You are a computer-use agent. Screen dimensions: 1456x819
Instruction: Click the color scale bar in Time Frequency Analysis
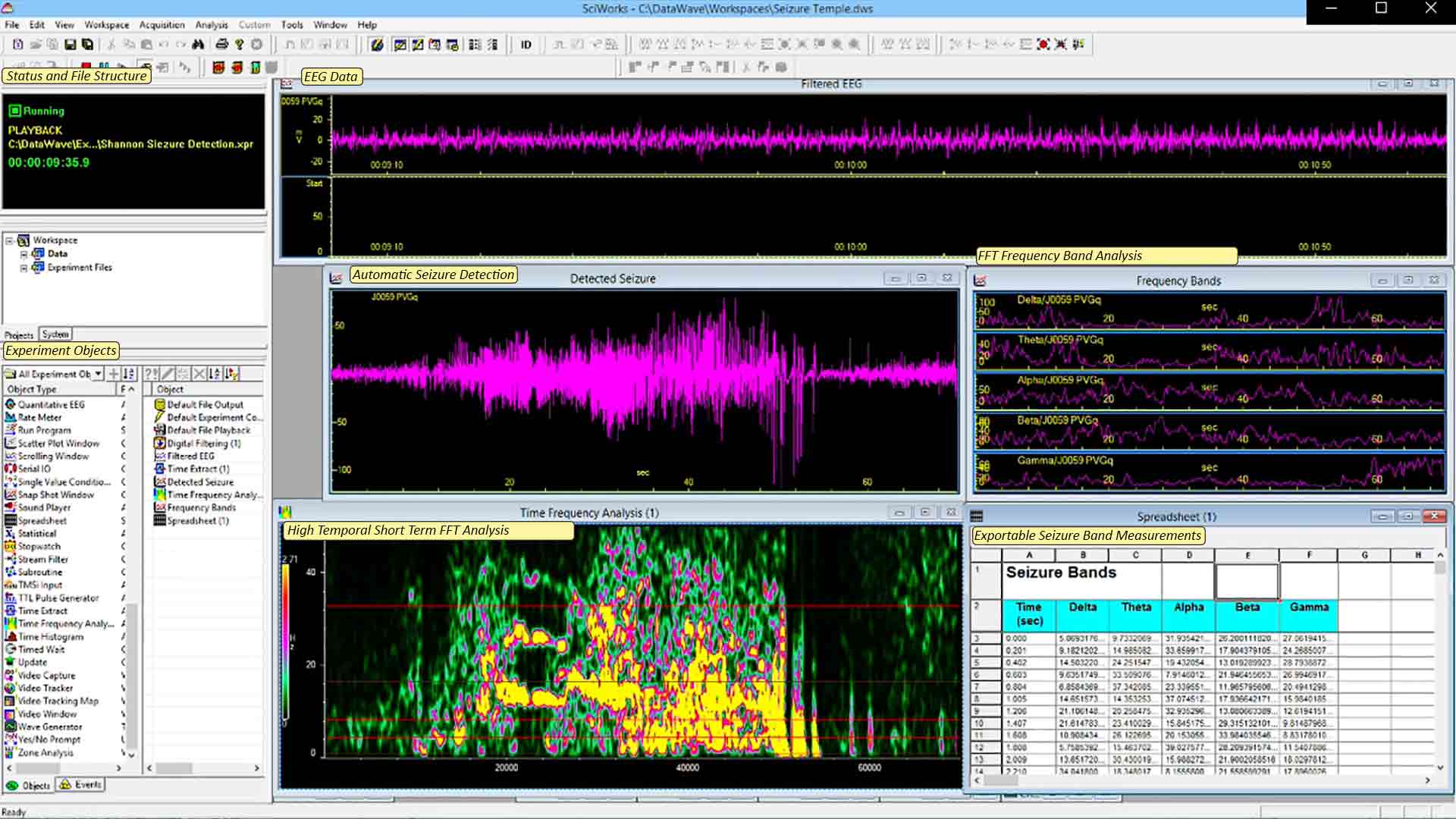(286, 642)
